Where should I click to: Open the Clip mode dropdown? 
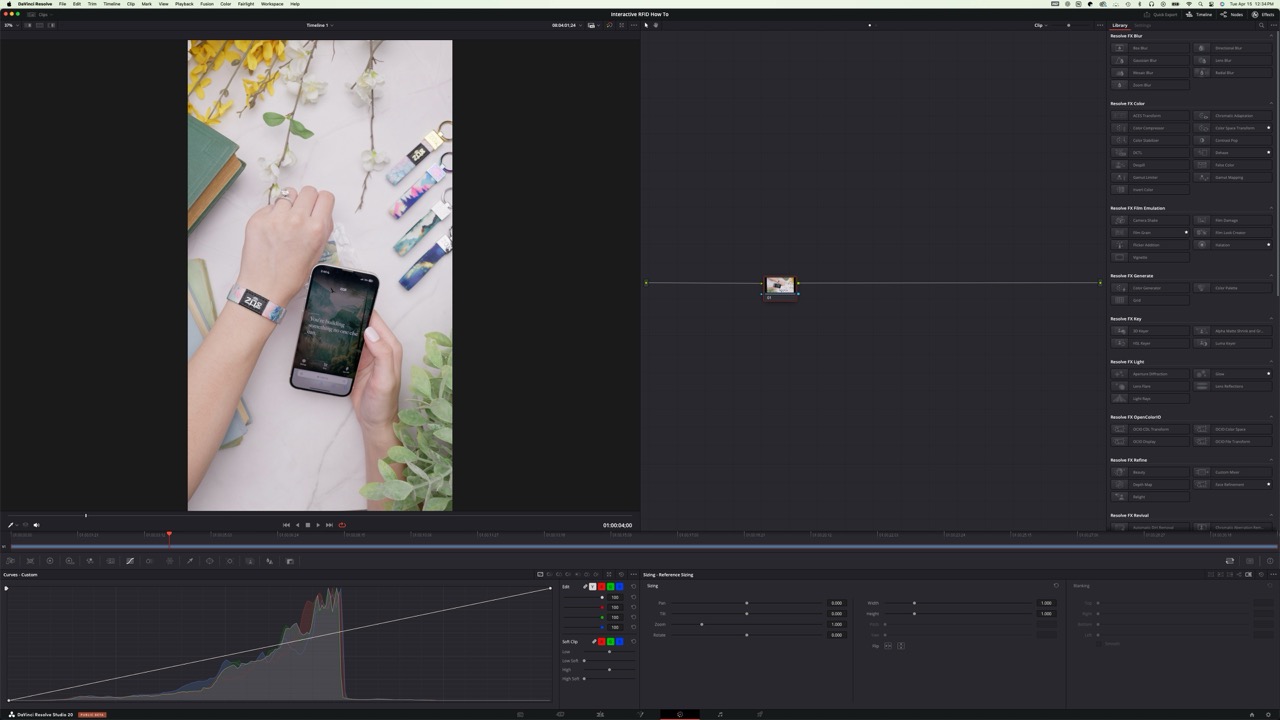(x=1040, y=25)
